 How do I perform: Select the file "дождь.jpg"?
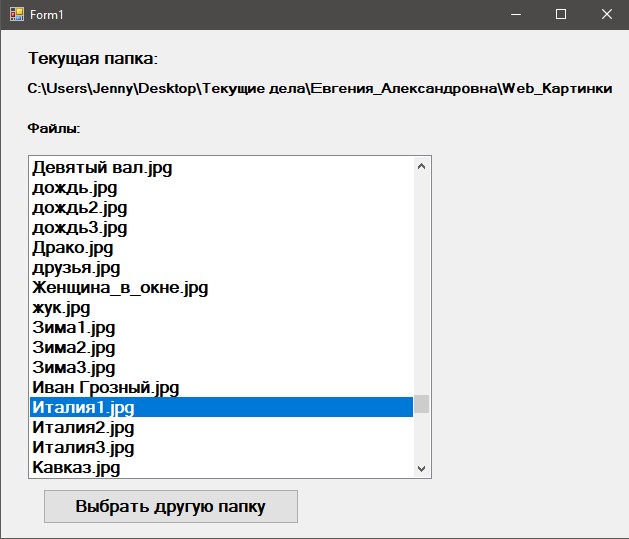click(75, 188)
